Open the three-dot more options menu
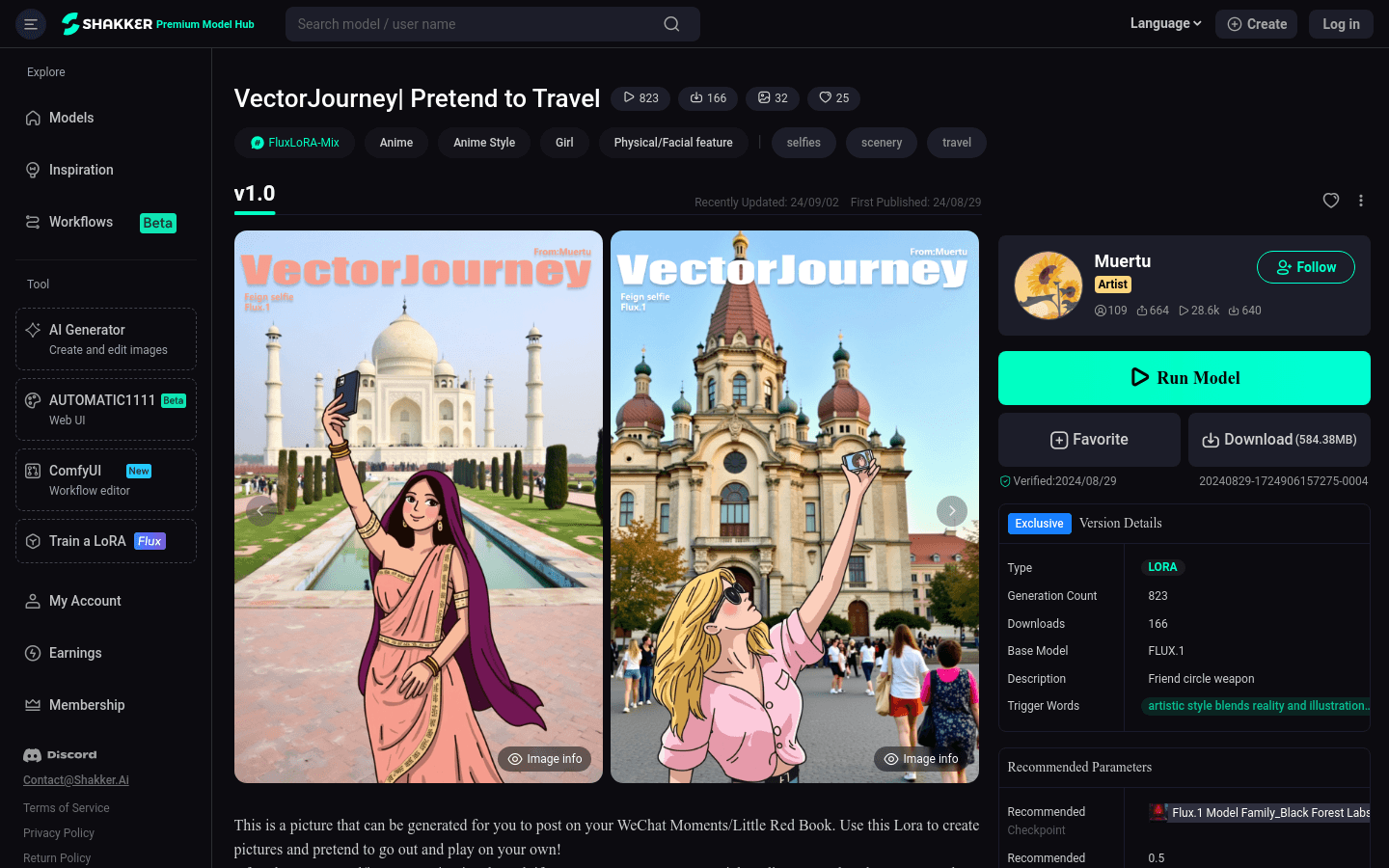This screenshot has height=868, width=1389. pos(1361,201)
